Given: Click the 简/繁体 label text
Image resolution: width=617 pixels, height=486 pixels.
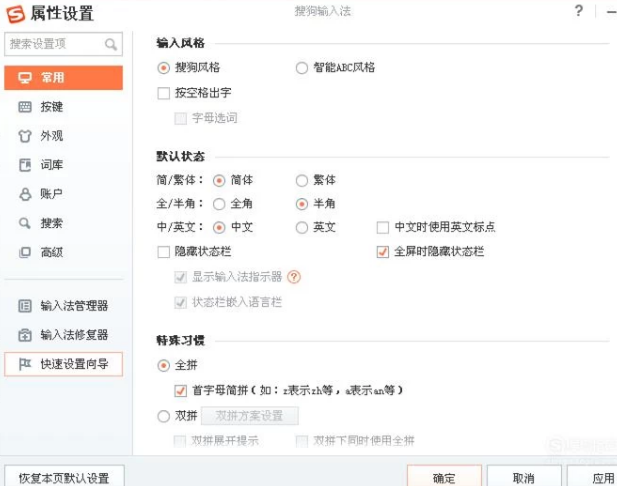Looking at the screenshot, I should coord(180,180).
